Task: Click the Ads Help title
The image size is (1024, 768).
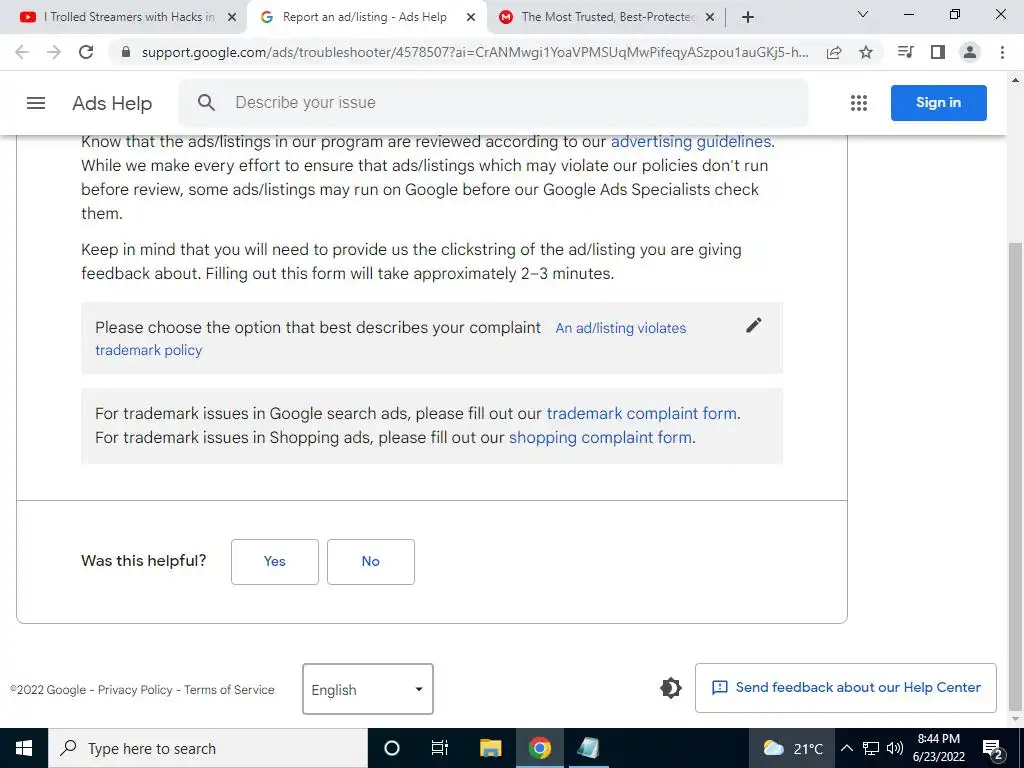Action: point(112,103)
